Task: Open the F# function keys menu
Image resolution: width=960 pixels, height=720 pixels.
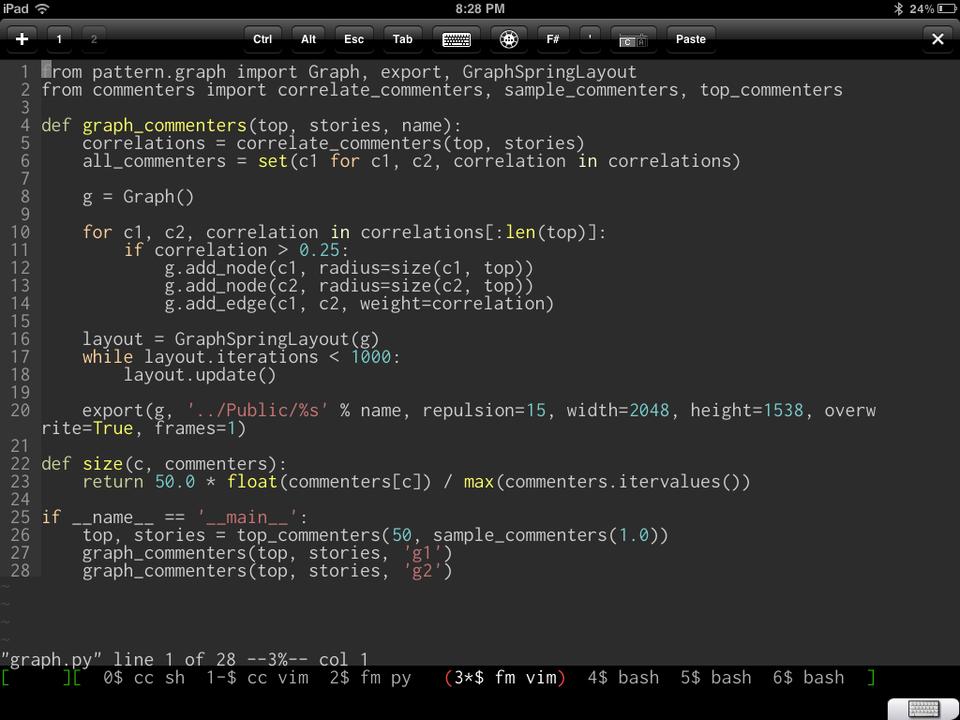Action: (x=552, y=39)
